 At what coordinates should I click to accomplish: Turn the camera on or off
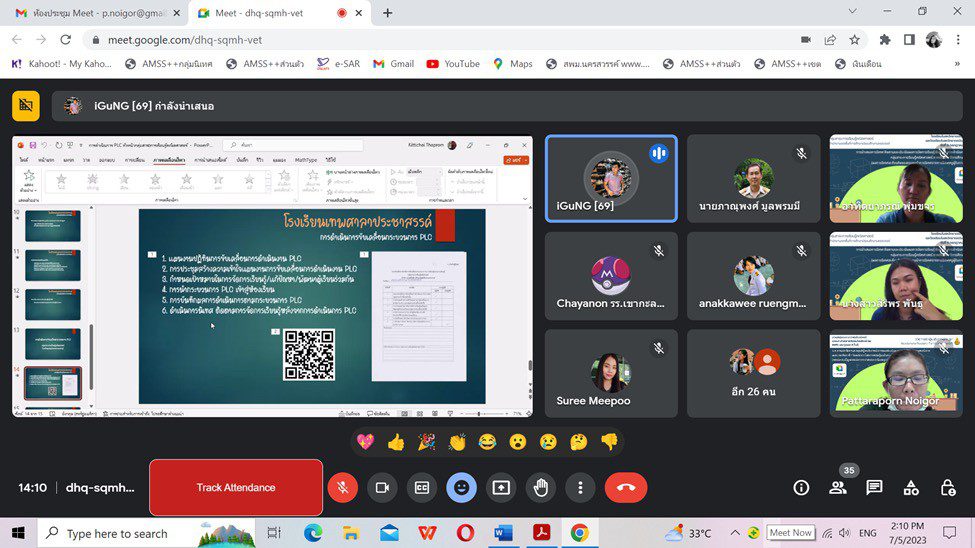tap(382, 488)
